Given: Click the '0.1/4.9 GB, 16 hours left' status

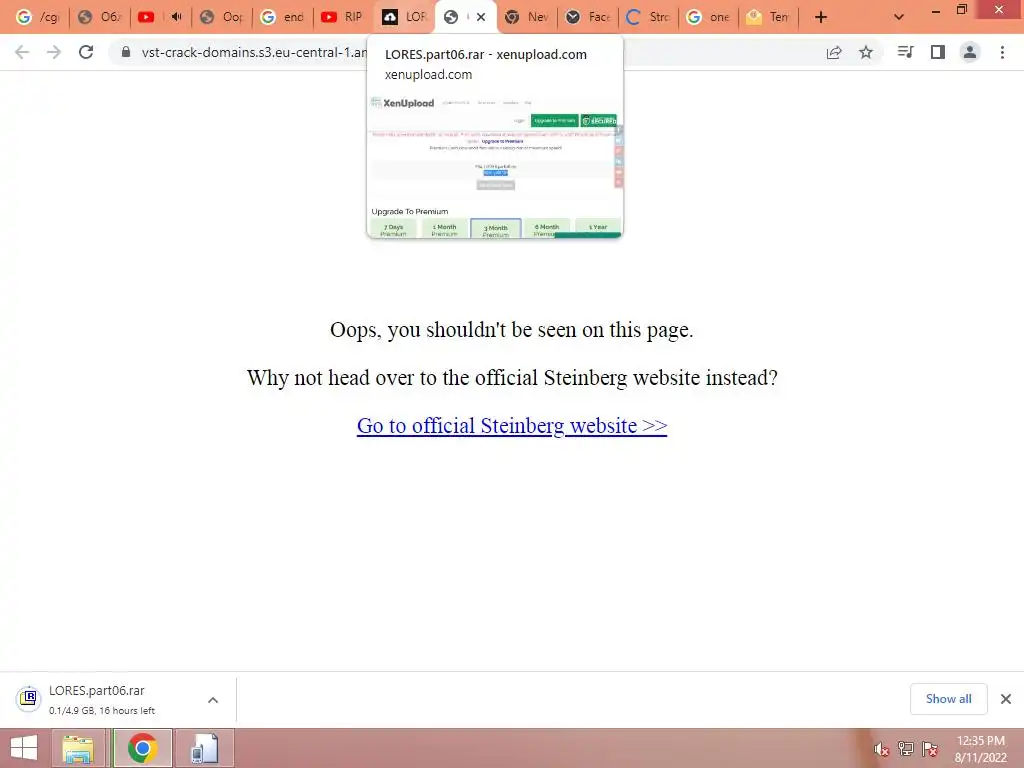Looking at the screenshot, I should 102,711.
